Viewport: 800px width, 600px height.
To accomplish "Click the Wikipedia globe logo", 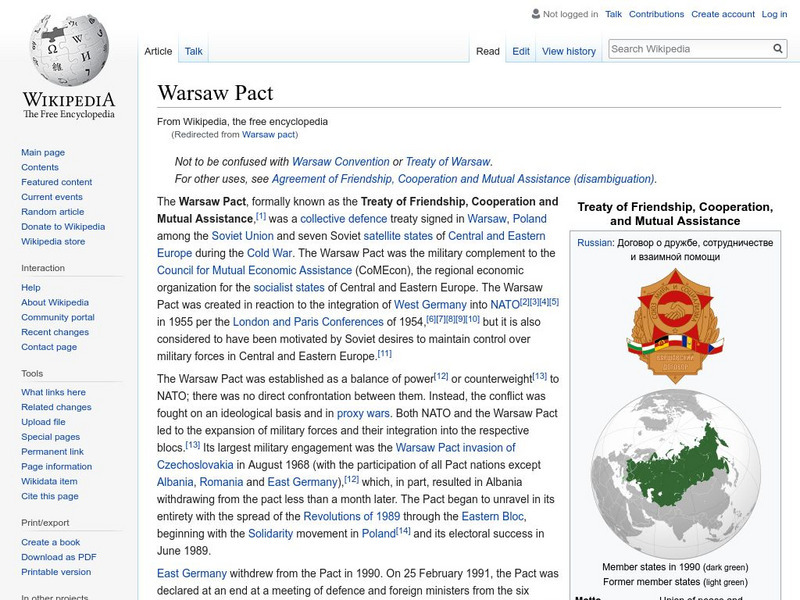I will click(x=69, y=50).
